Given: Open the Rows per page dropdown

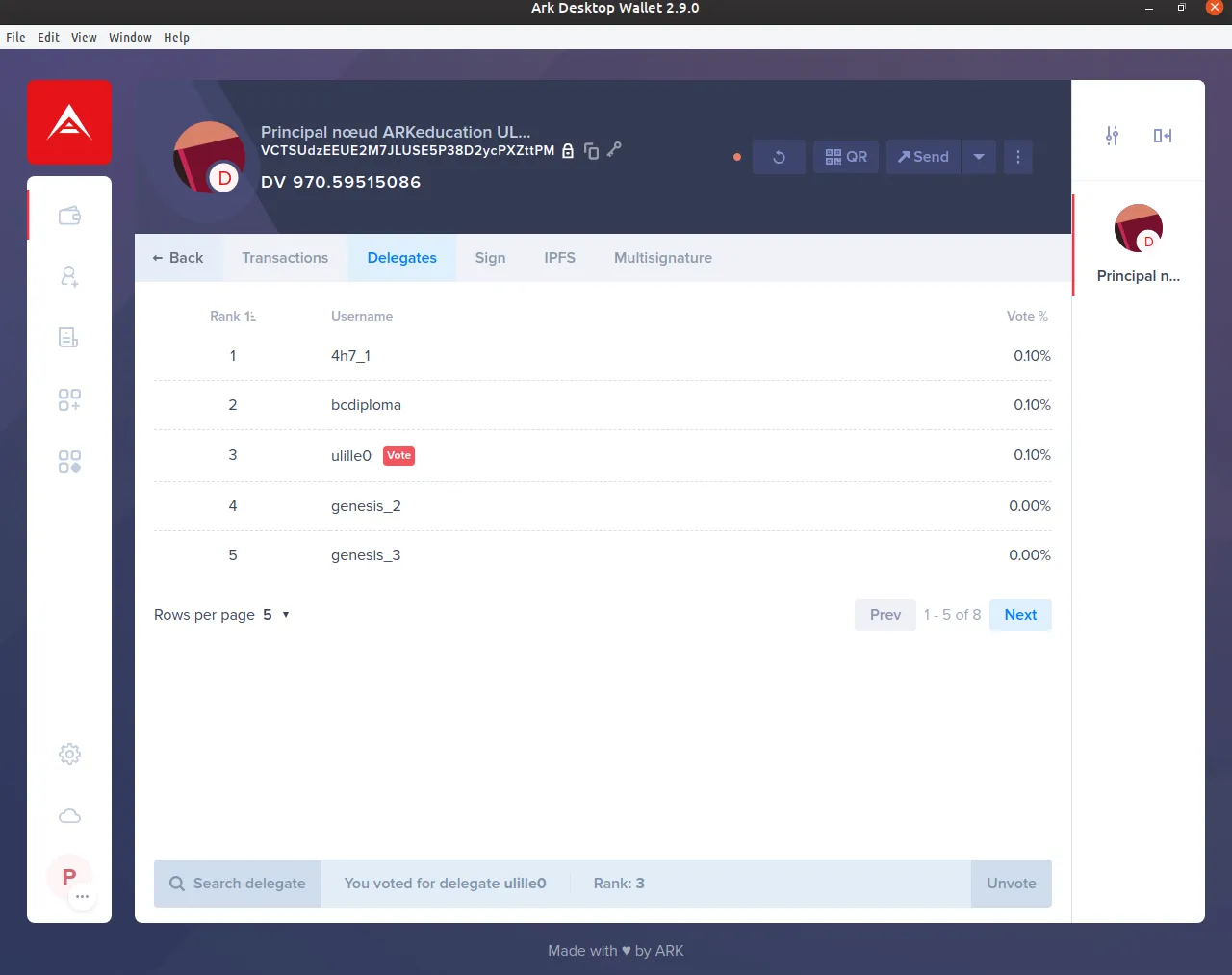Looking at the screenshot, I should pyautogui.click(x=275, y=615).
